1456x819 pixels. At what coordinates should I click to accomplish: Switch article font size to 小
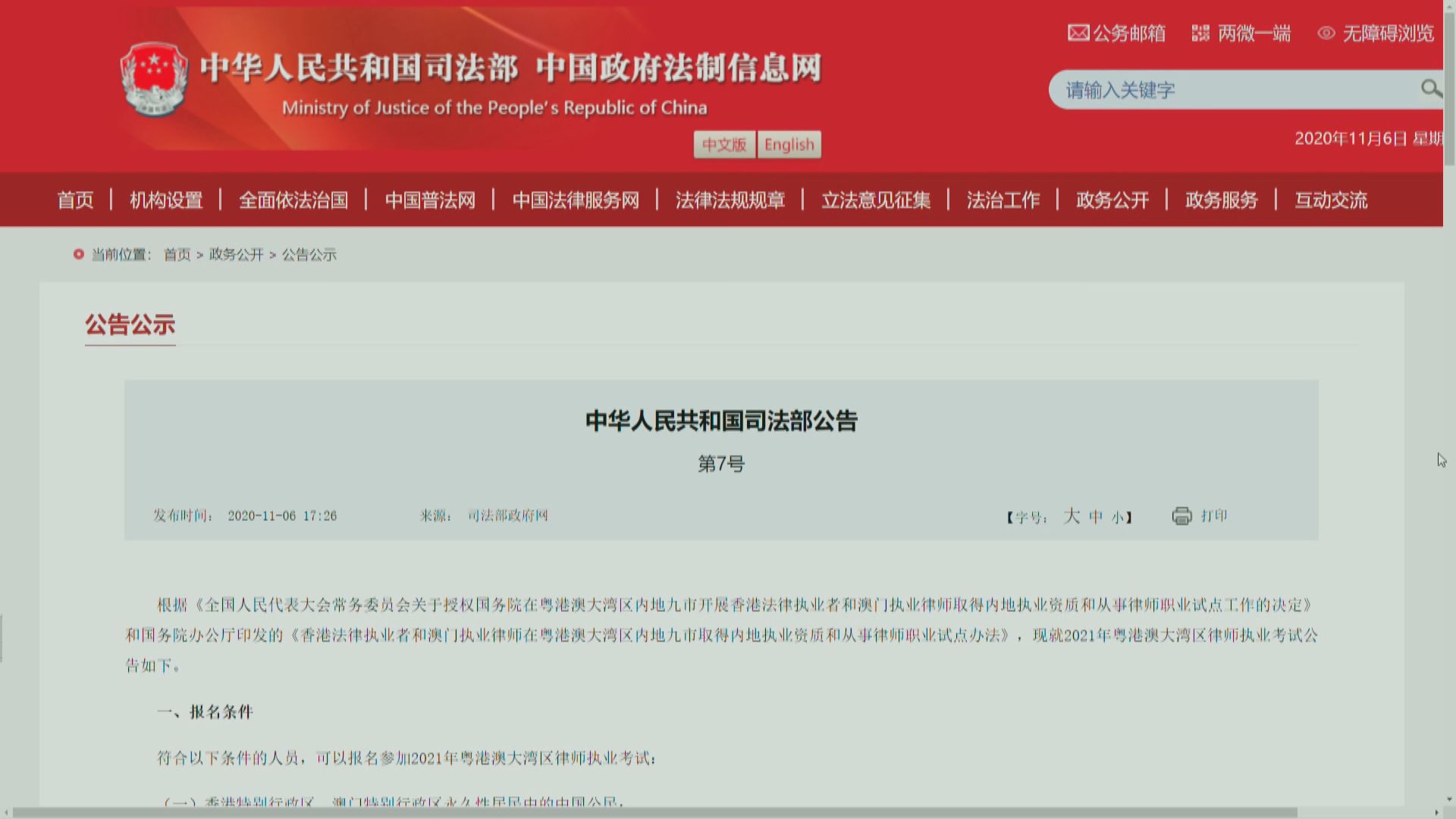(x=1119, y=516)
